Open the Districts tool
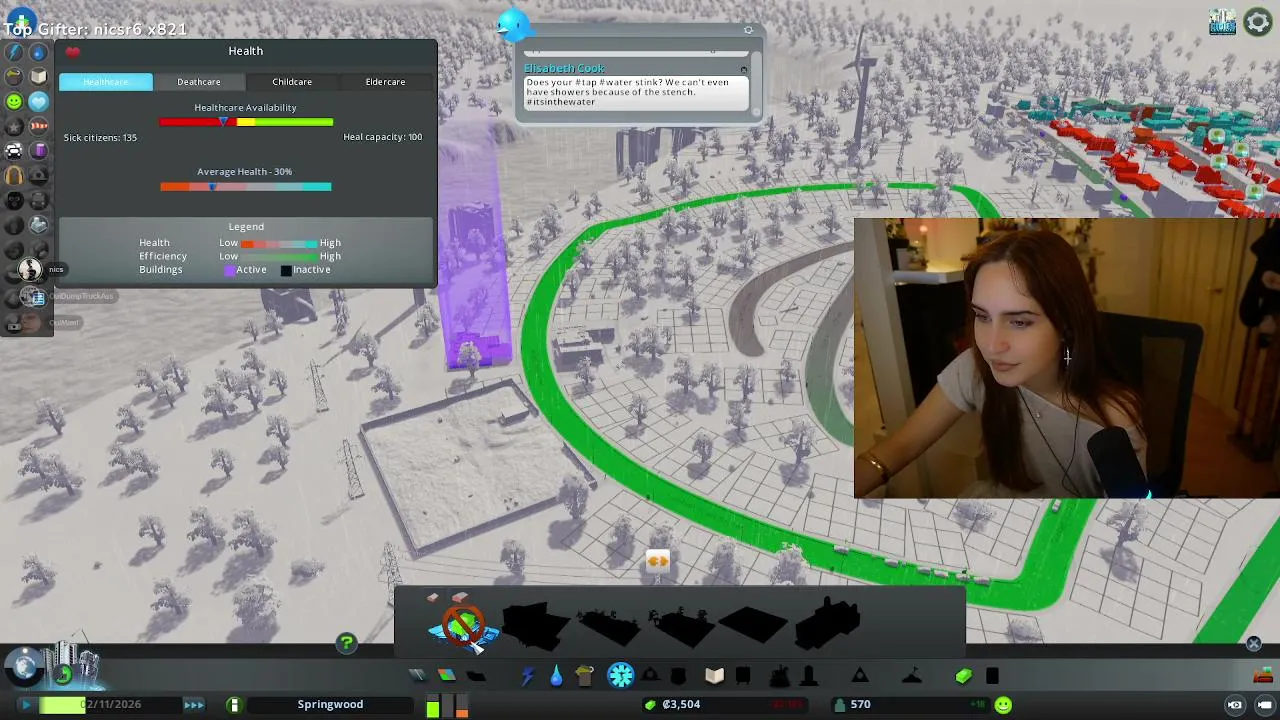 [476, 676]
